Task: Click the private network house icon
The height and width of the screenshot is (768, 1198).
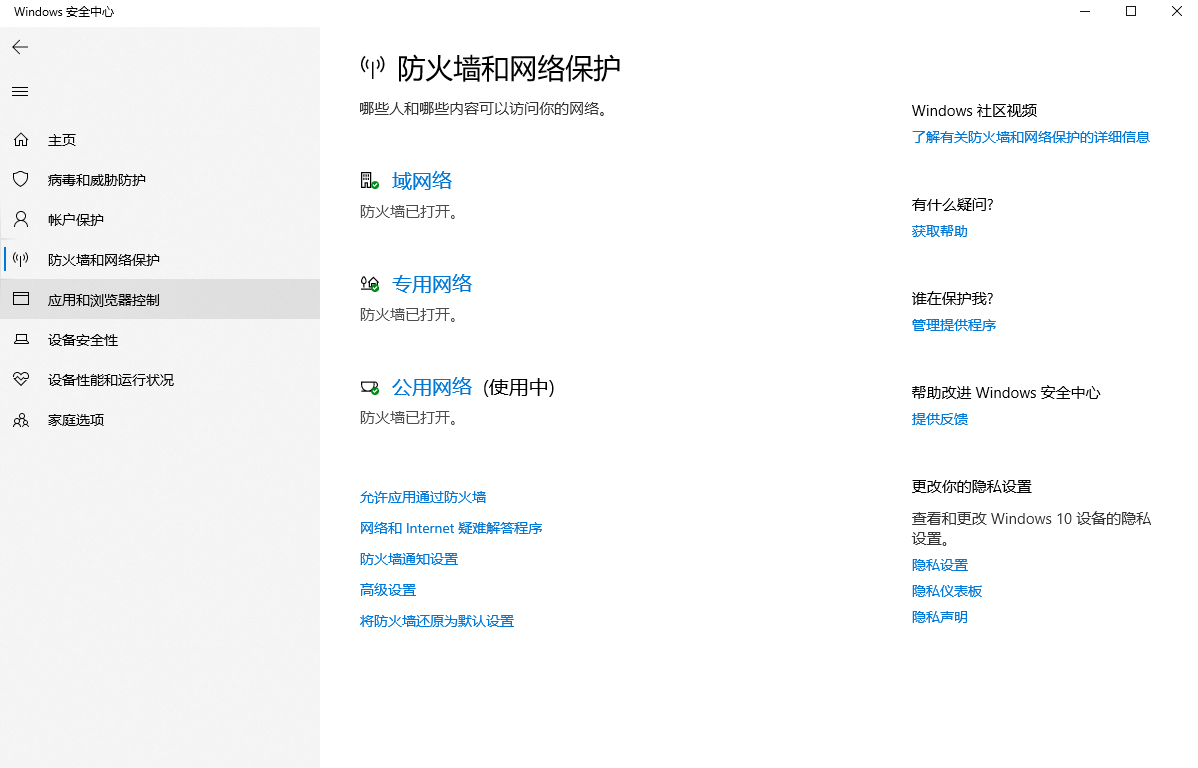Action: [370, 284]
